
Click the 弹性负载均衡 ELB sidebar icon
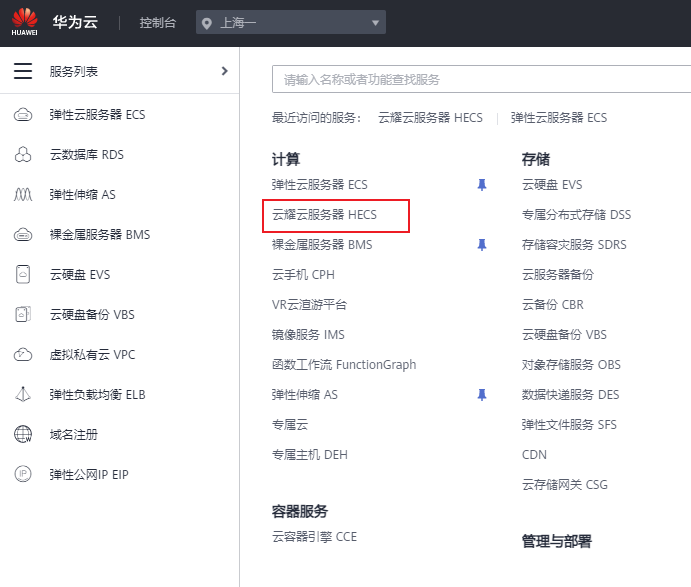23,394
